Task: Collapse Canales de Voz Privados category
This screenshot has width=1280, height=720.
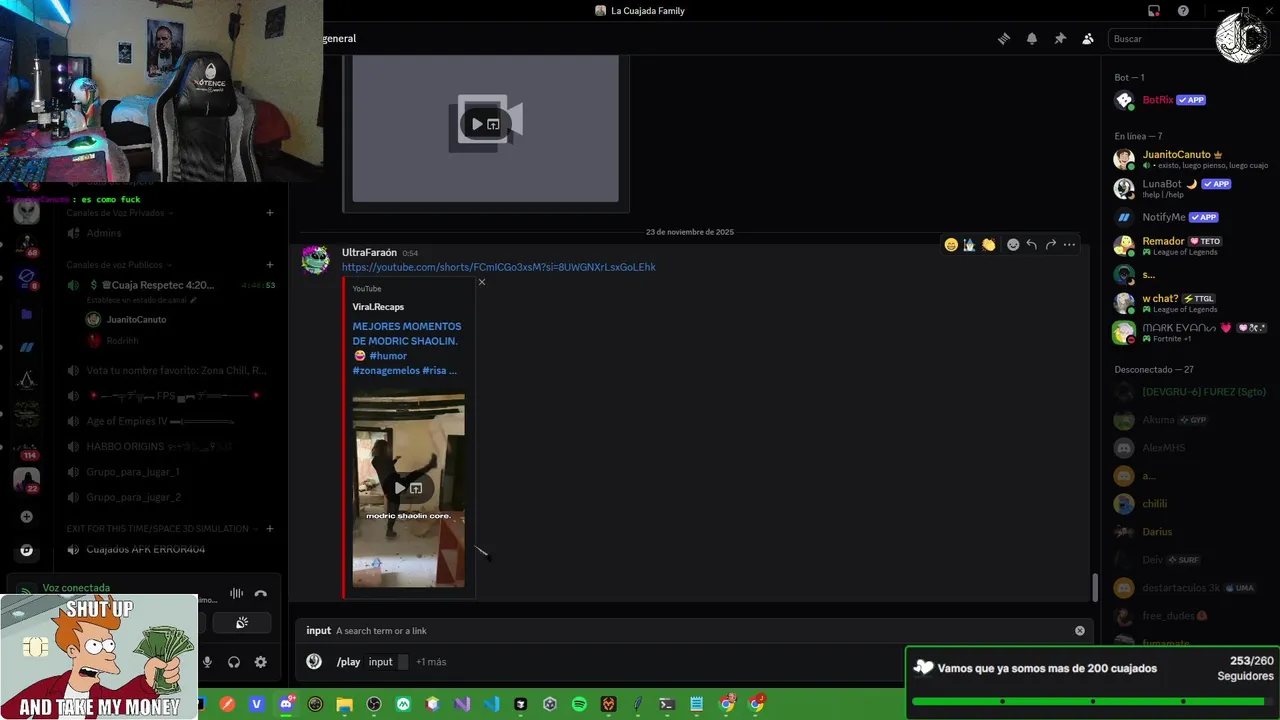Action: 120,213
